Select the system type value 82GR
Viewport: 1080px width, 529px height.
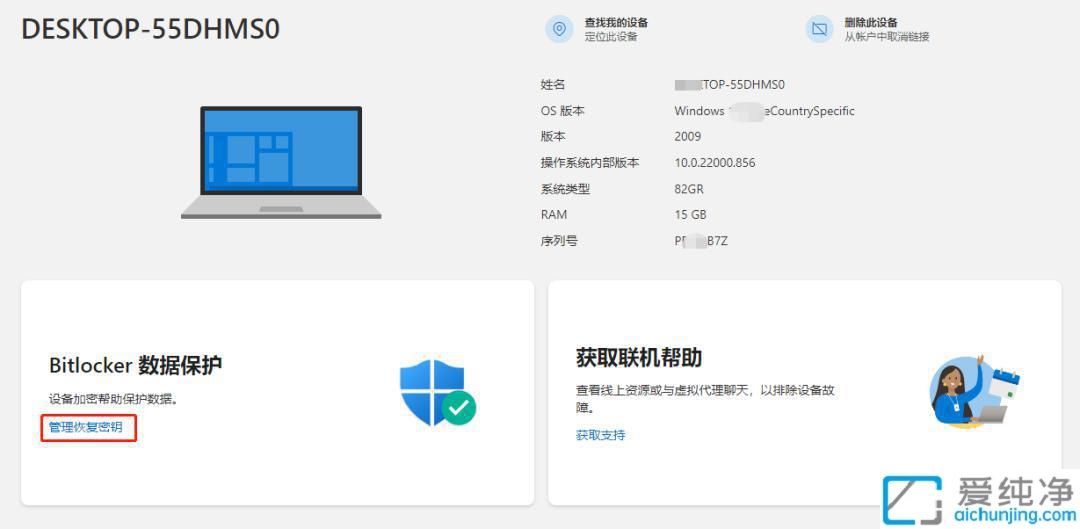[x=689, y=189]
